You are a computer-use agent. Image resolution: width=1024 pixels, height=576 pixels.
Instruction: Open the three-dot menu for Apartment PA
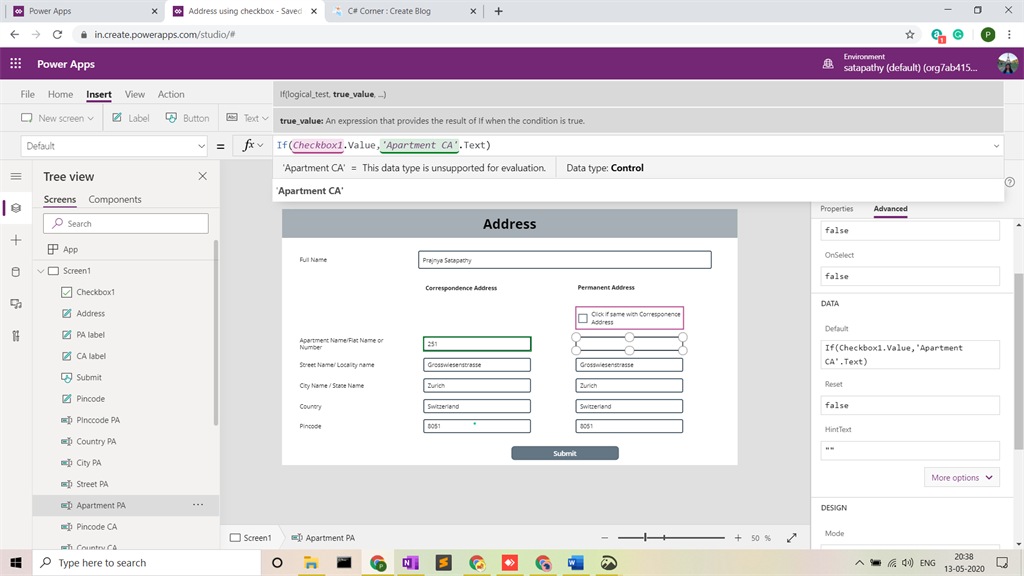[198, 505]
